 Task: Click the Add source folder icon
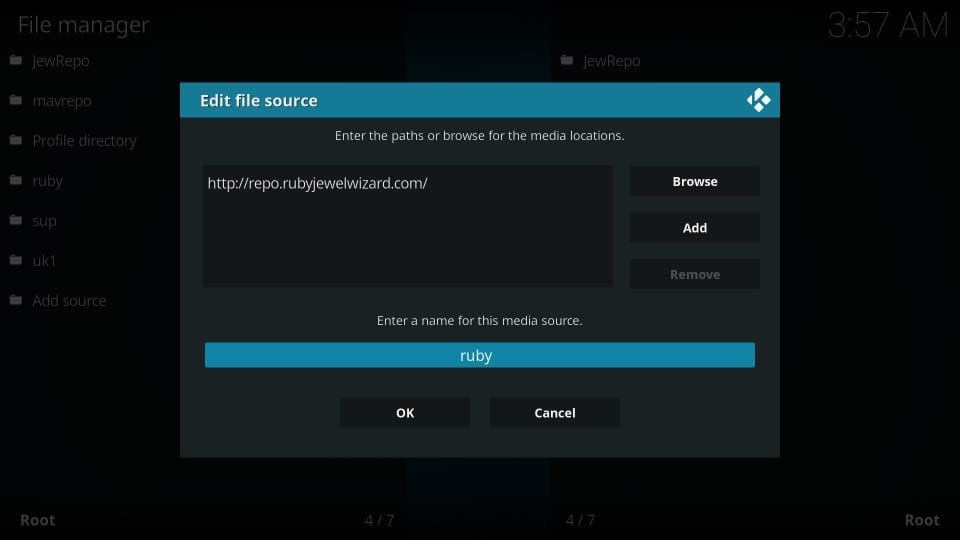tap(16, 300)
